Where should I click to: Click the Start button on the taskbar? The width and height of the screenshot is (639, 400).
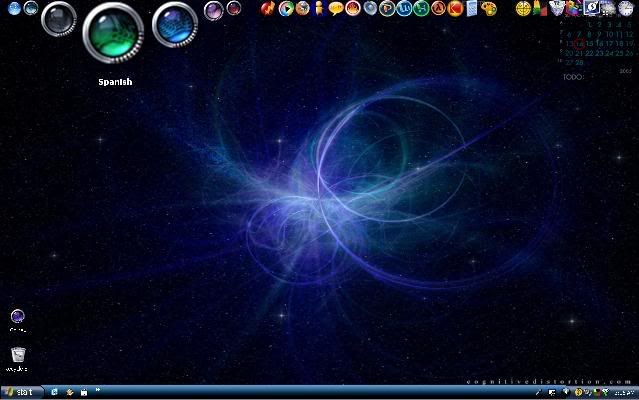(x=22, y=392)
